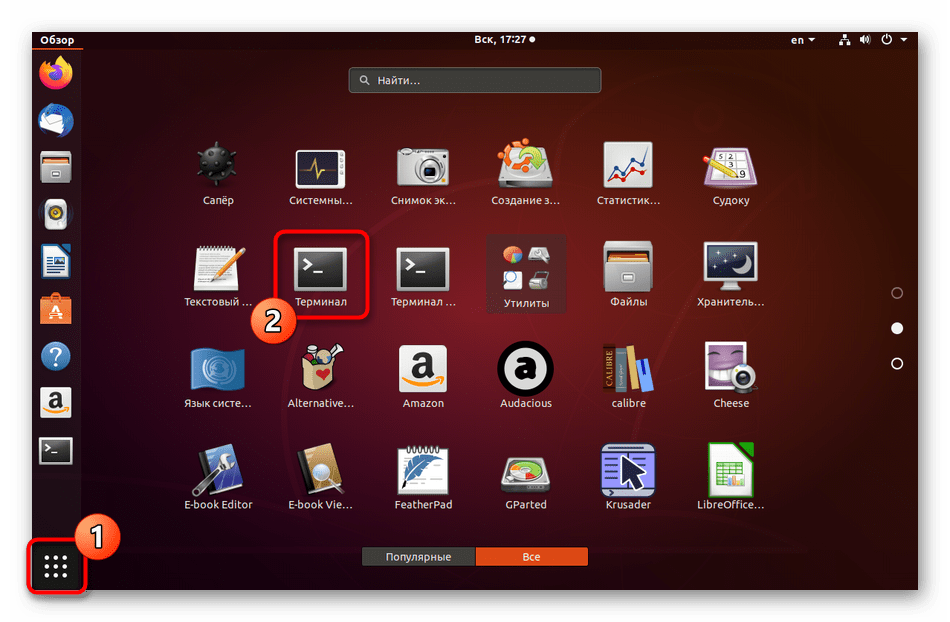Switch to the Популярные tab
This screenshot has height=622, width=950.
click(418, 557)
